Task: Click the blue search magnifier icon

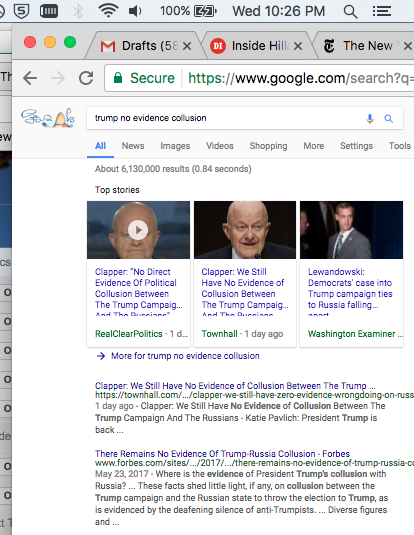Action: tap(388, 118)
